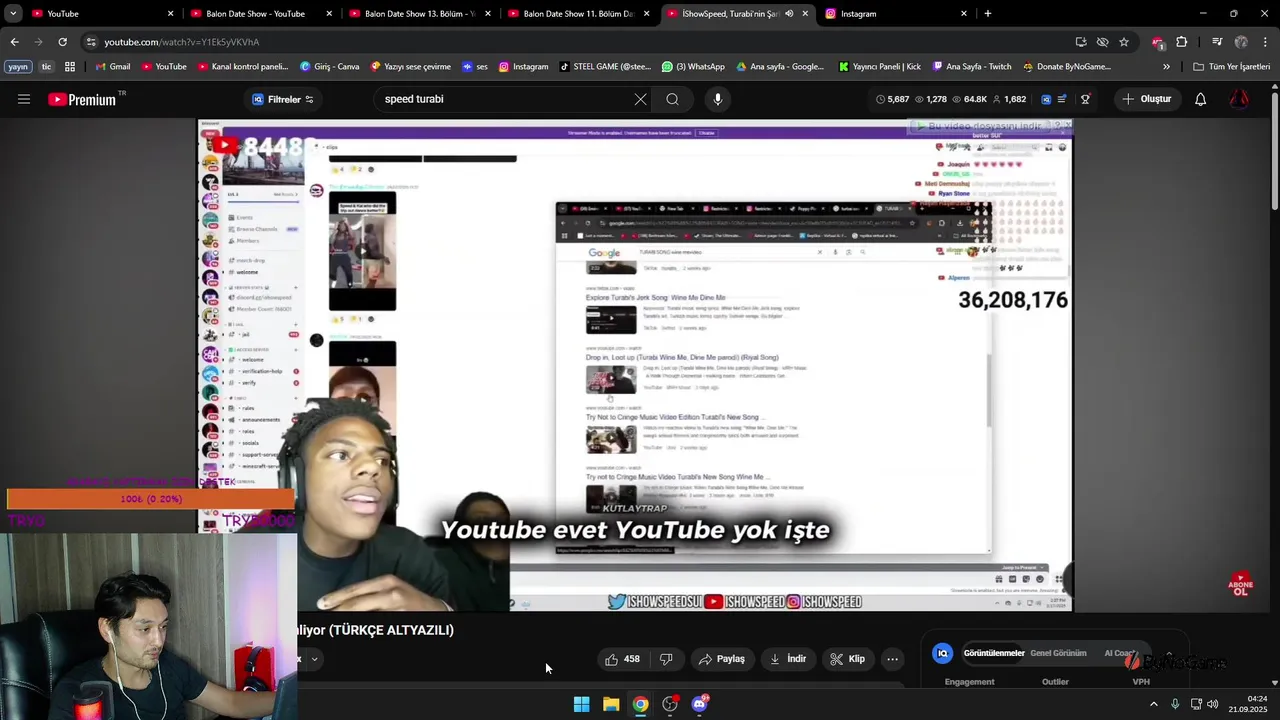This screenshot has width=1280, height=720.
Task: Select the Görüntülenmeler tab
Action: click(x=994, y=653)
